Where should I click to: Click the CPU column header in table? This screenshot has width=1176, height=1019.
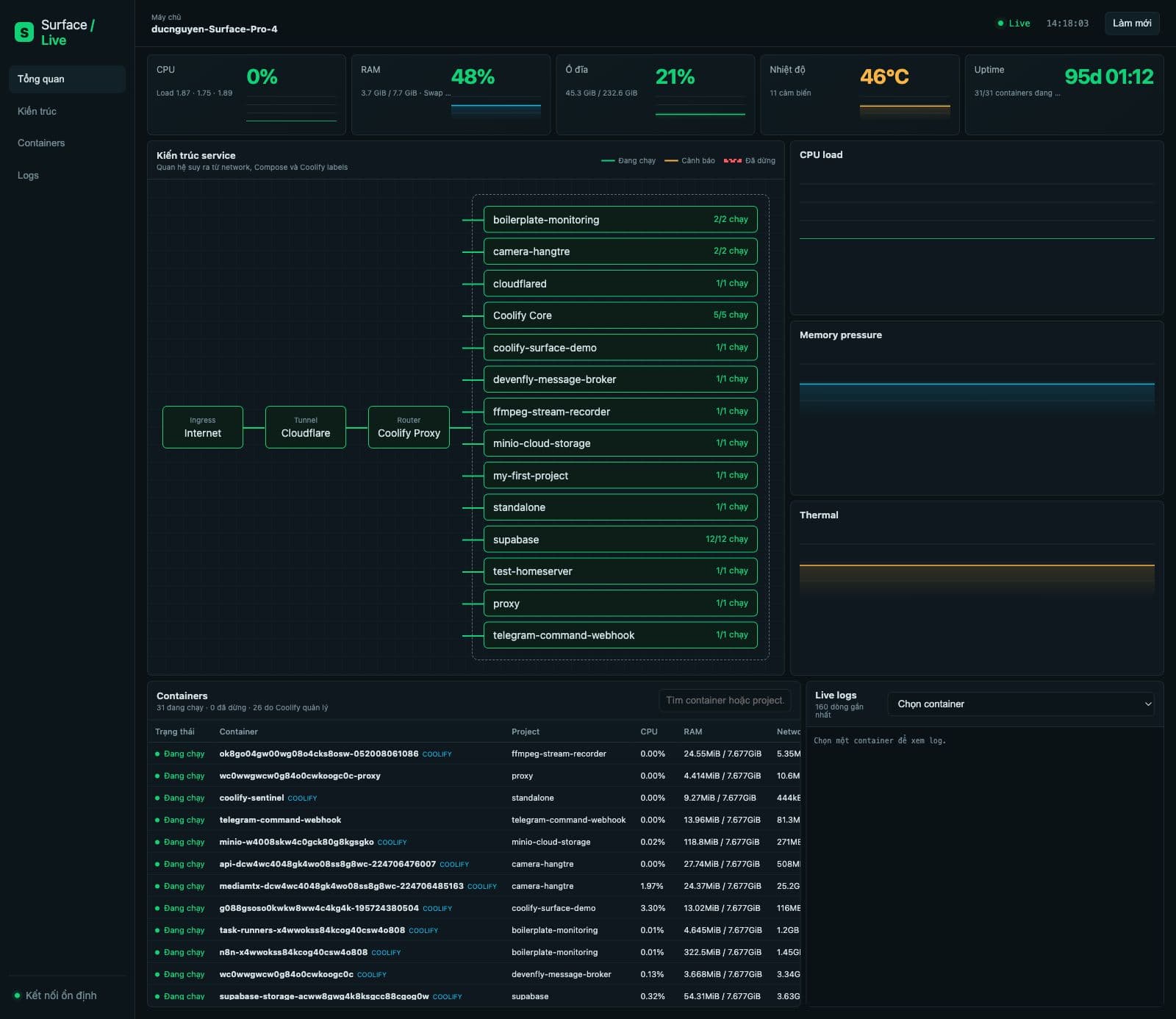pyautogui.click(x=649, y=732)
